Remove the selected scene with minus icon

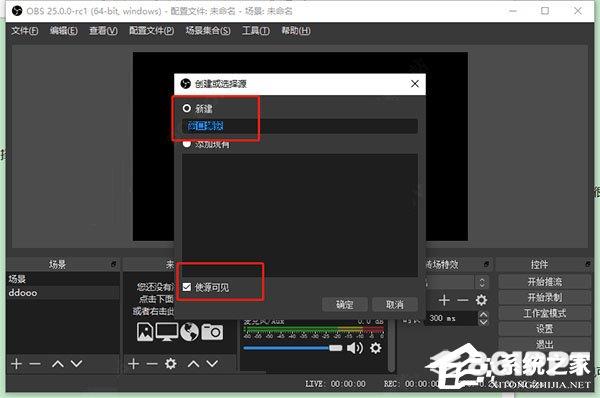click(x=35, y=364)
